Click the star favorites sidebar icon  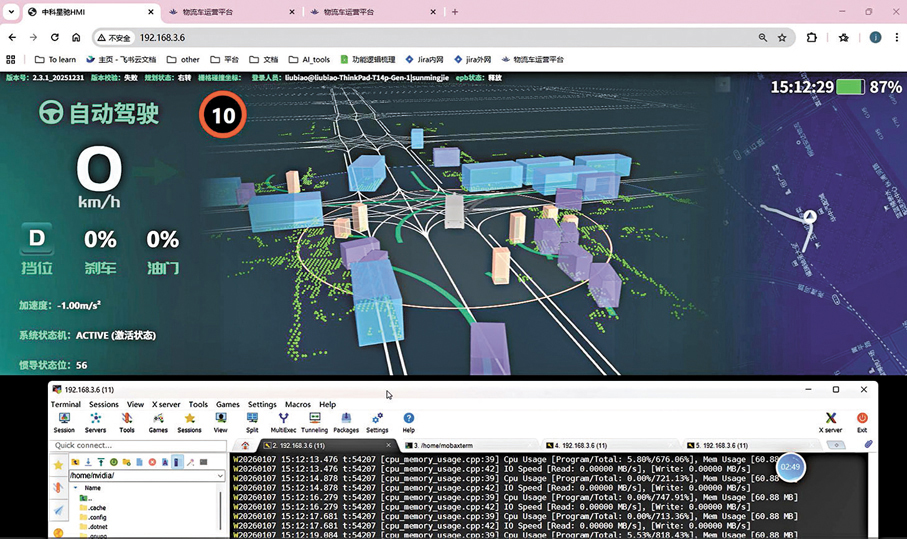coord(58,465)
